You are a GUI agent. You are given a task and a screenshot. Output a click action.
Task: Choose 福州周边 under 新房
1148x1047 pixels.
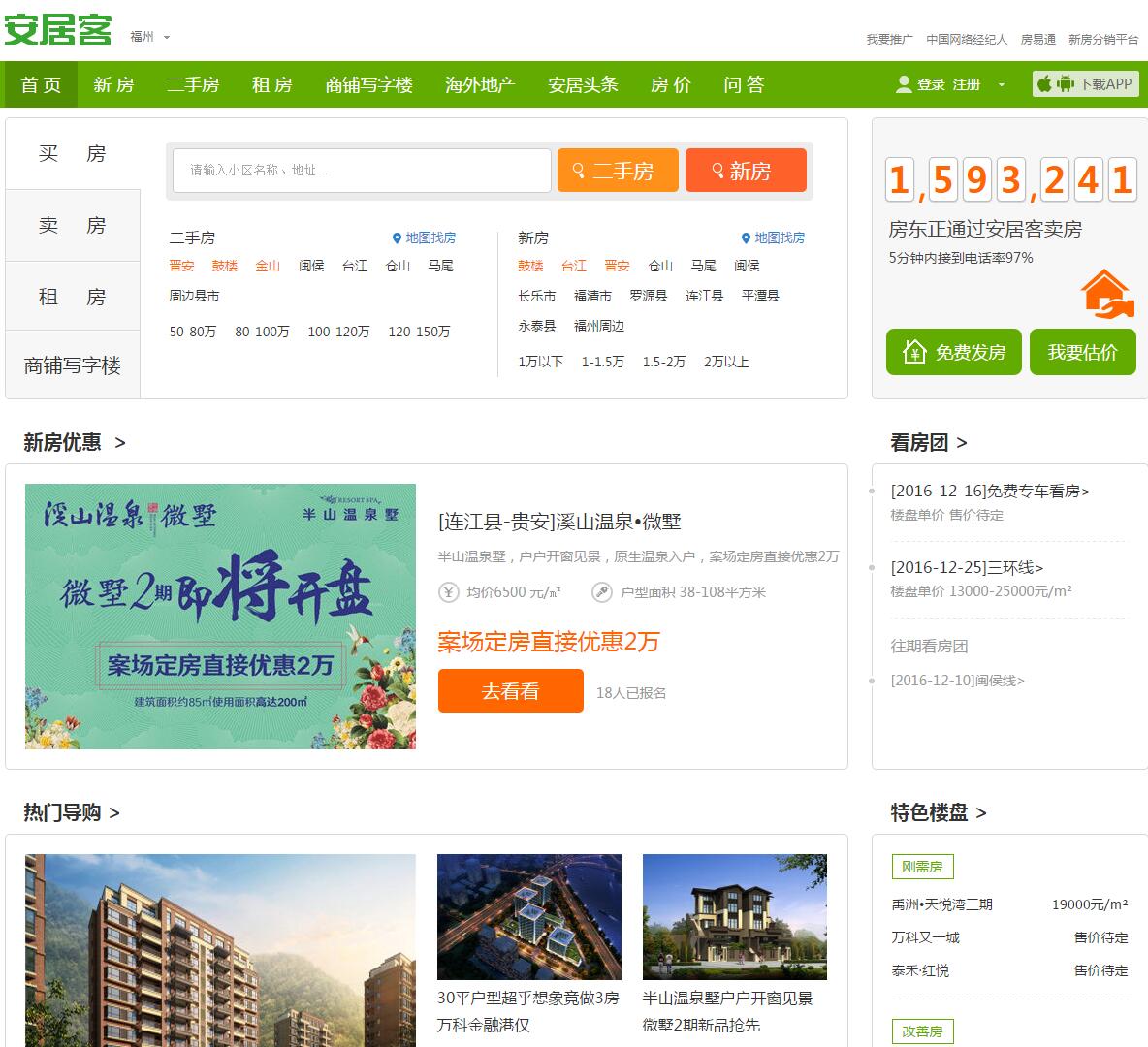point(599,326)
